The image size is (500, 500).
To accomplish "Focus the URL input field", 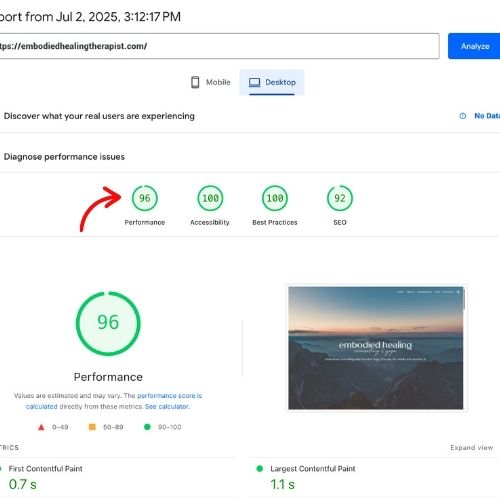I will pyautogui.click(x=219, y=46).
